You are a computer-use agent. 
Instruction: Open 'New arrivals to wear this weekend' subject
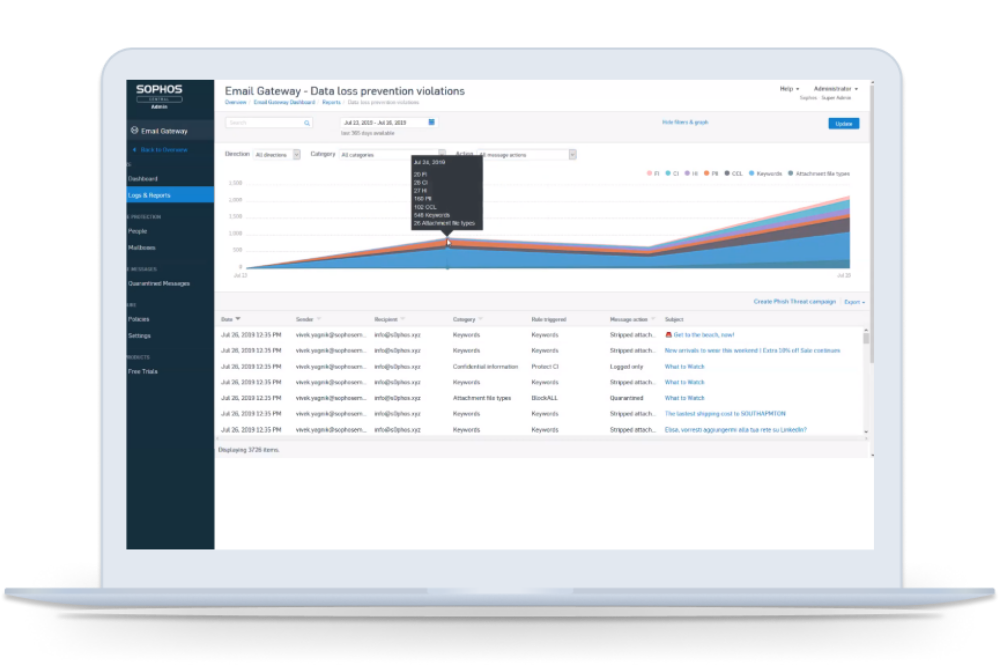pos(753,351)
